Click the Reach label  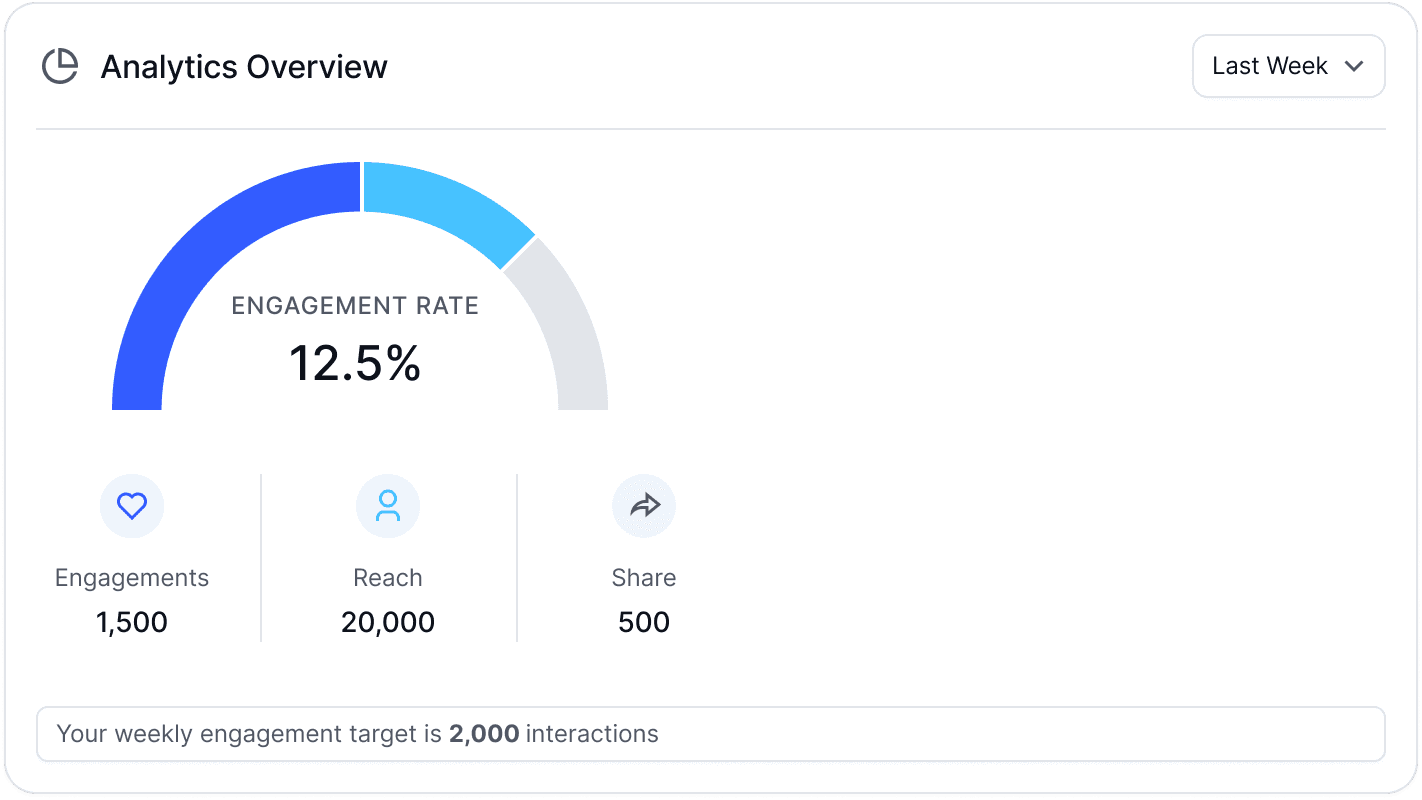pos(388,578)
